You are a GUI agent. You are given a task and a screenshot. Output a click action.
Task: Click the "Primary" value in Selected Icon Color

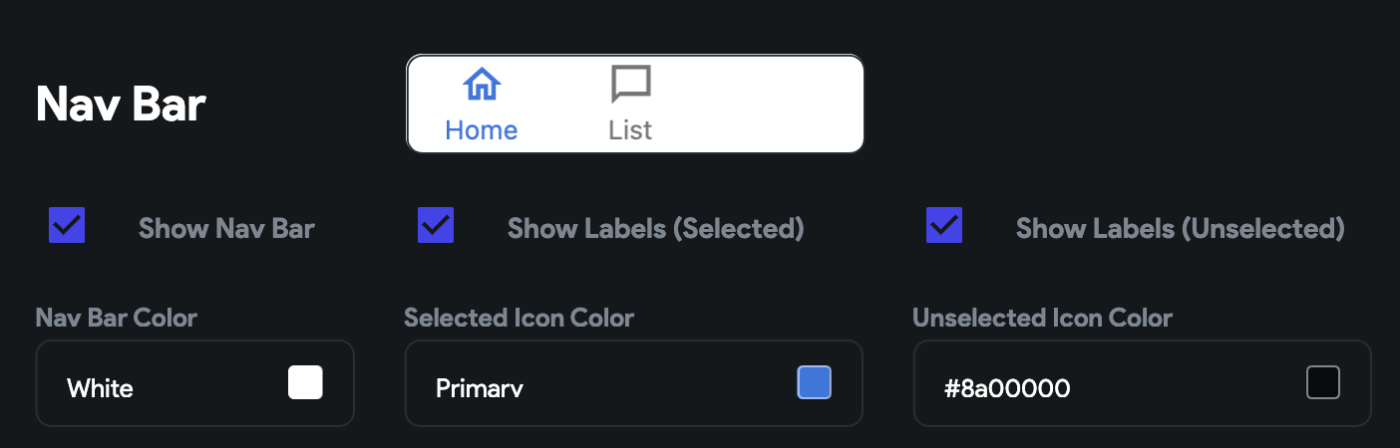[x=479, y=388]
